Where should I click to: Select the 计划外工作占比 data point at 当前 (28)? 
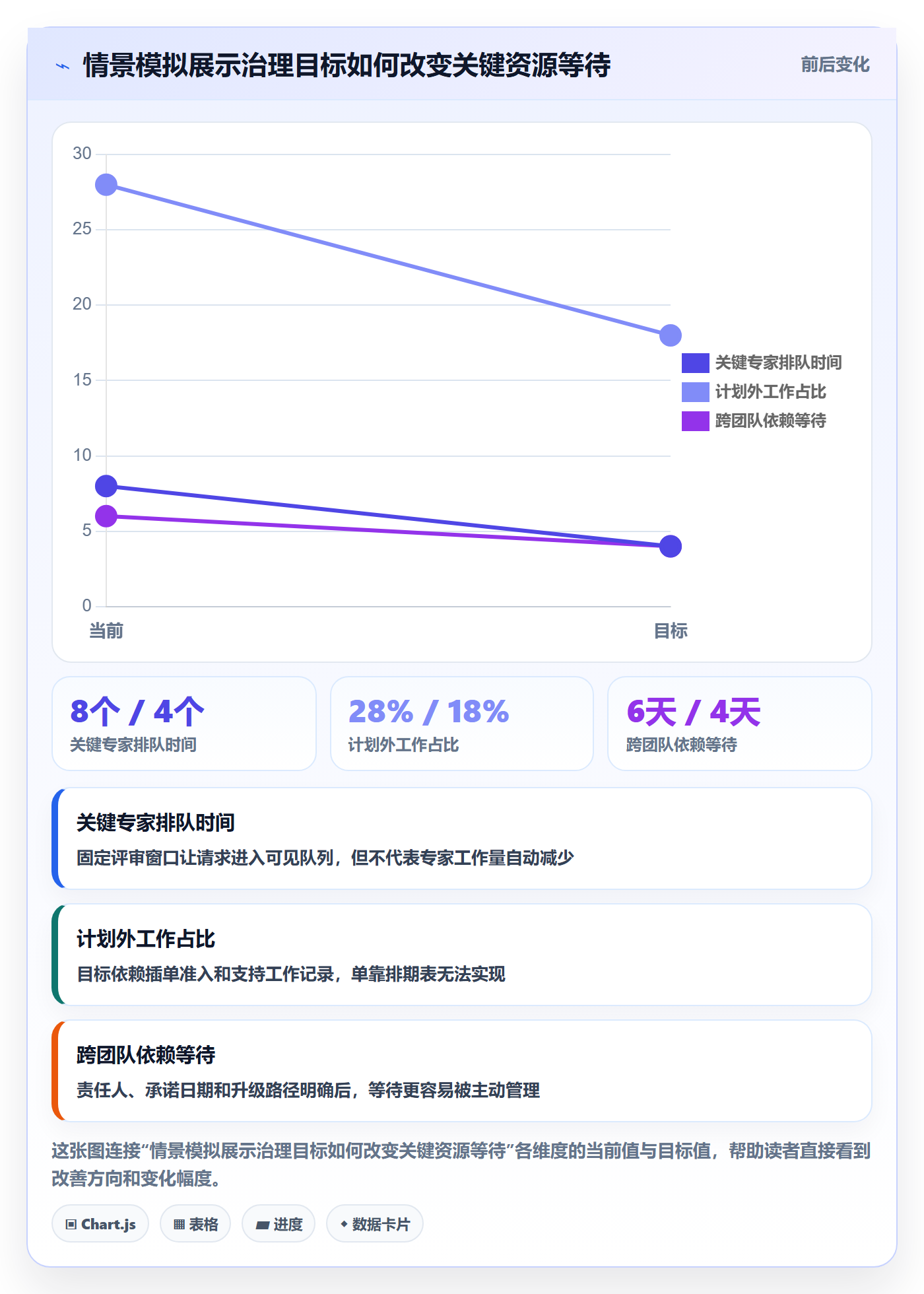tap(106, 185)
